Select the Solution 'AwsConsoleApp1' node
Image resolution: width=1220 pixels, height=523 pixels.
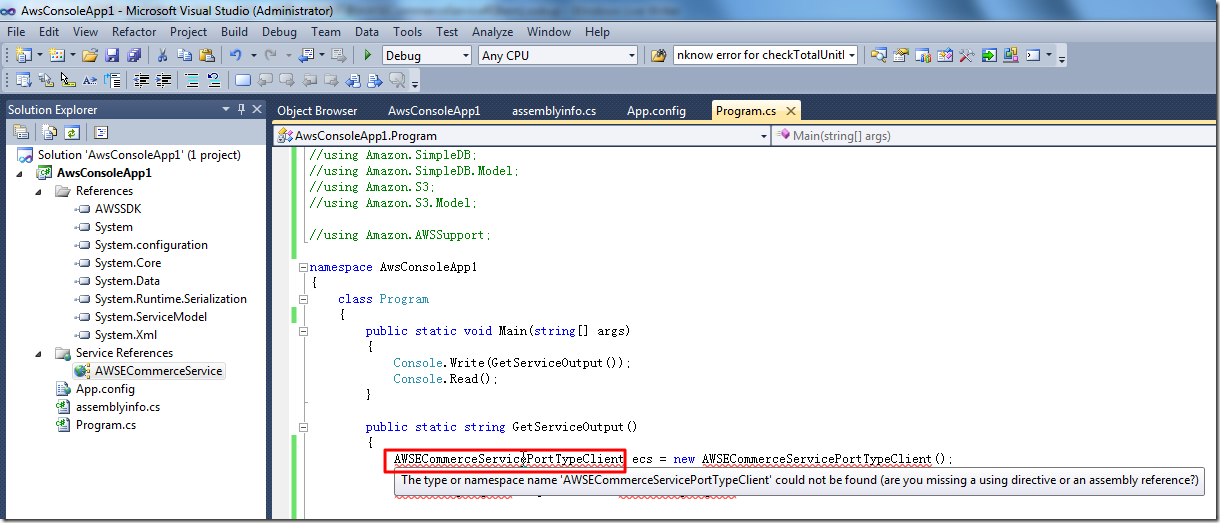click(138, 155)
